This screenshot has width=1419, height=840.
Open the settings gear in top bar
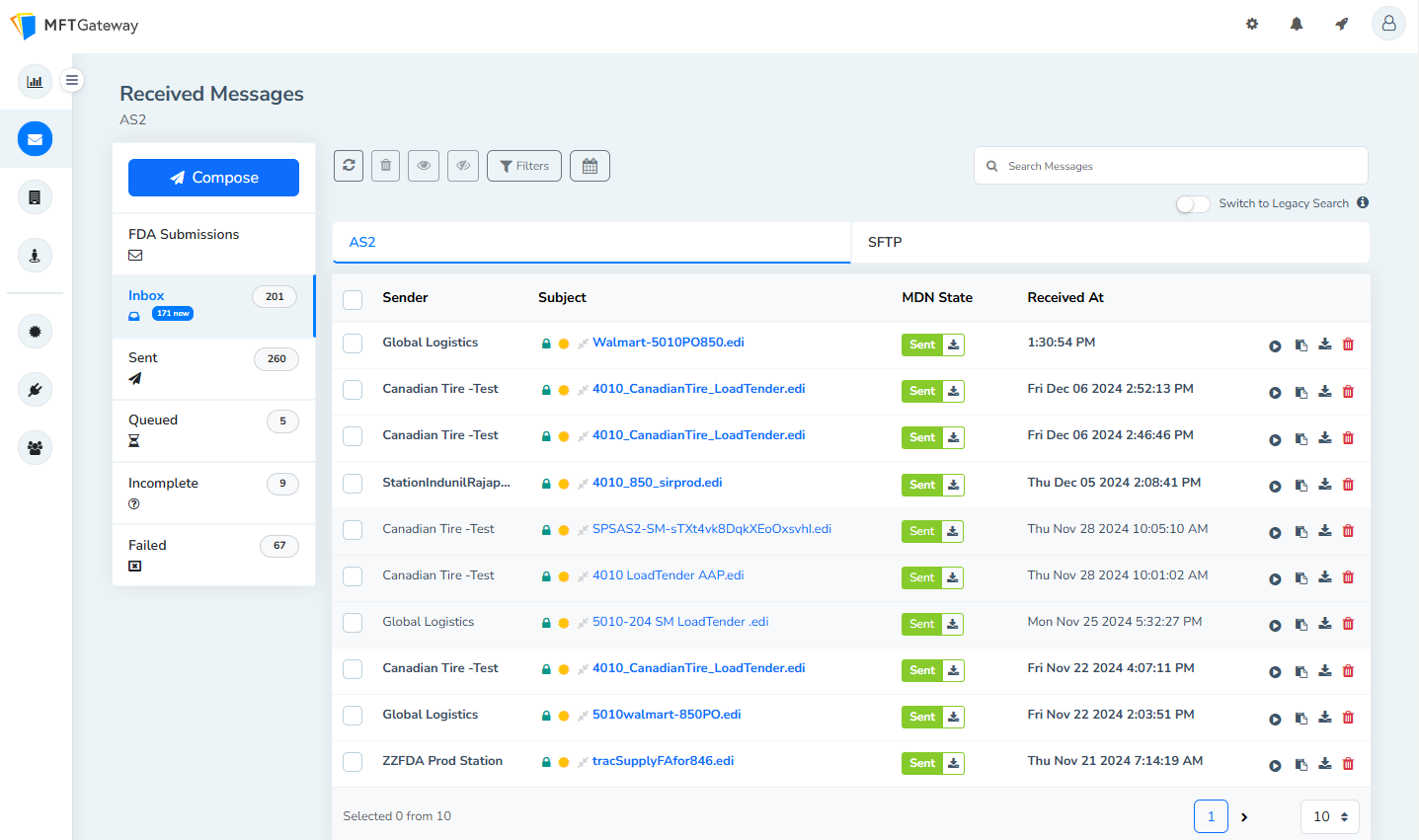[x=1252, y=24]
